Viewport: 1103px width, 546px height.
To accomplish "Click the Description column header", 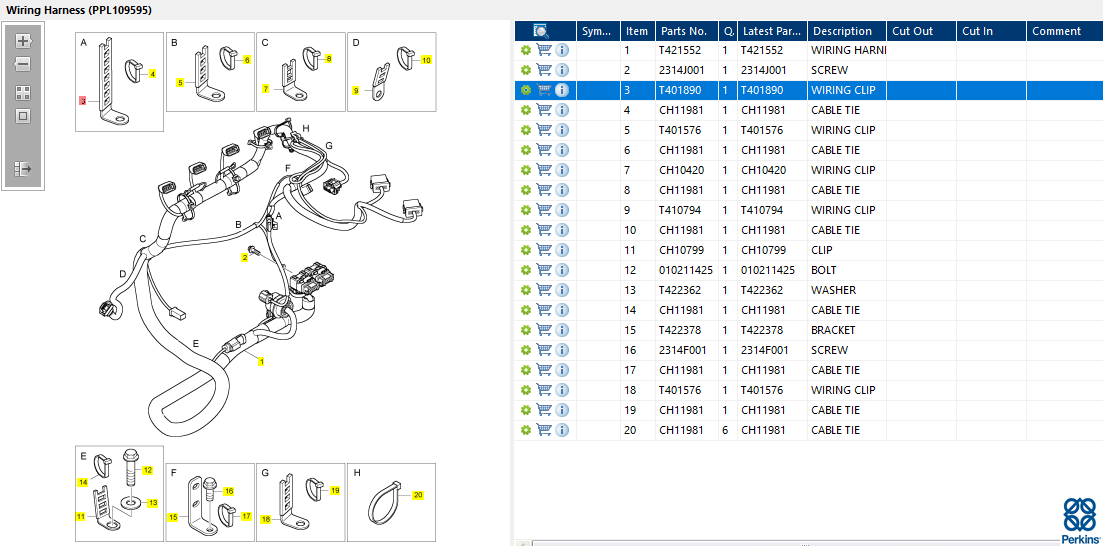I will tap(842, 31).
